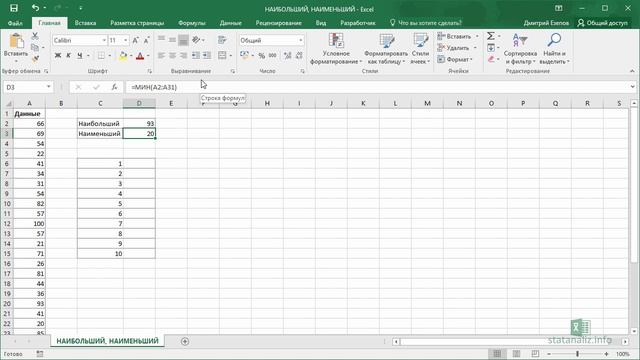Switch to Разметка страницы tab
Image resolution: width=640 pixels, height=360 pixels.
point(137,23)
